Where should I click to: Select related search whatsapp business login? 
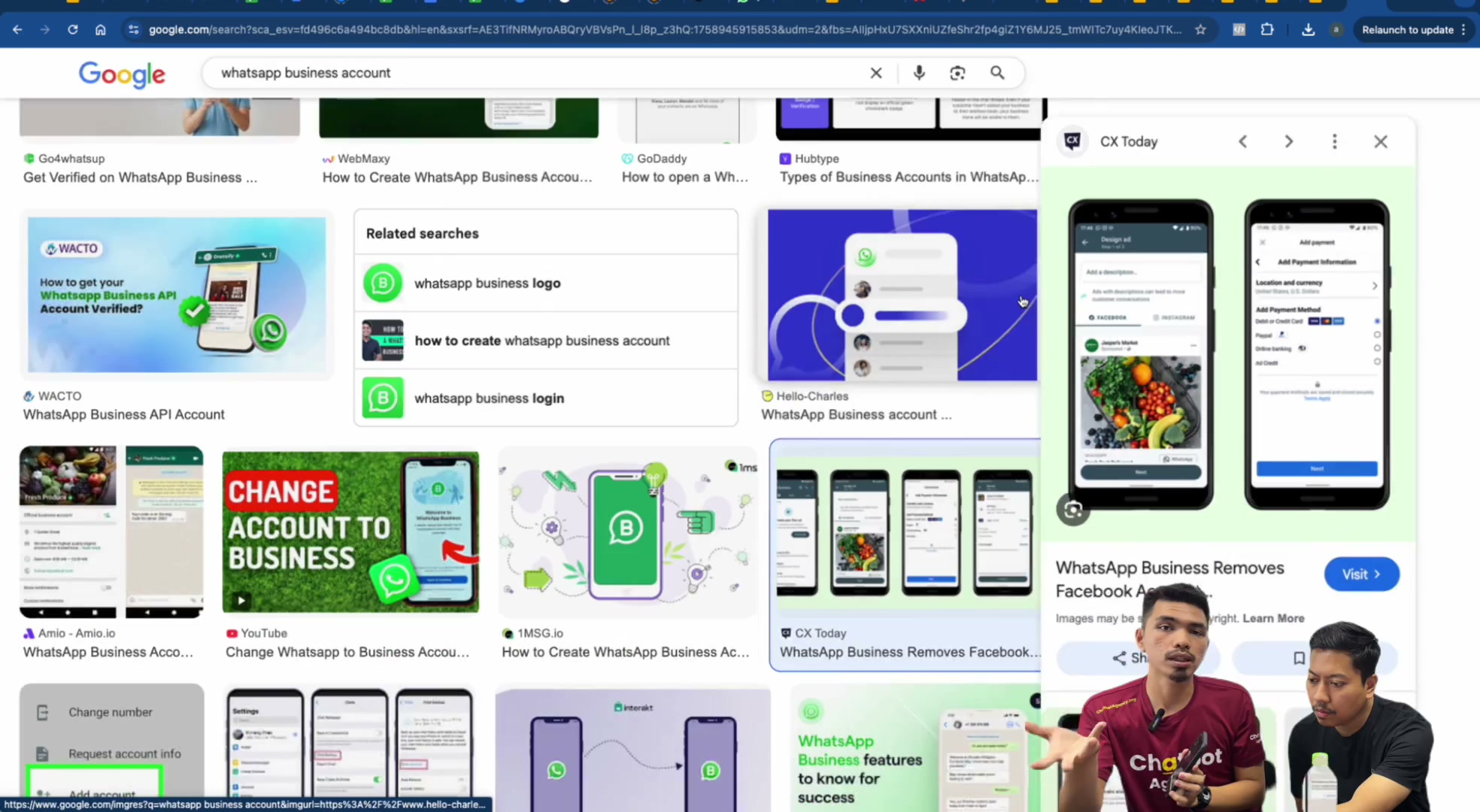pyautogui.click(x=546, y=398)
